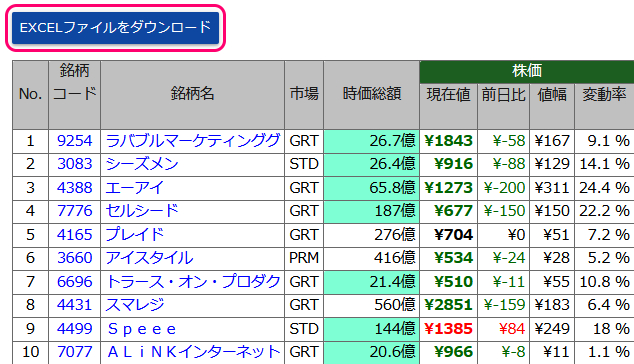Open Ｓｐｅｅｅ stock link
The width and height of the screenshot is (634, 364).
[142, 329]
